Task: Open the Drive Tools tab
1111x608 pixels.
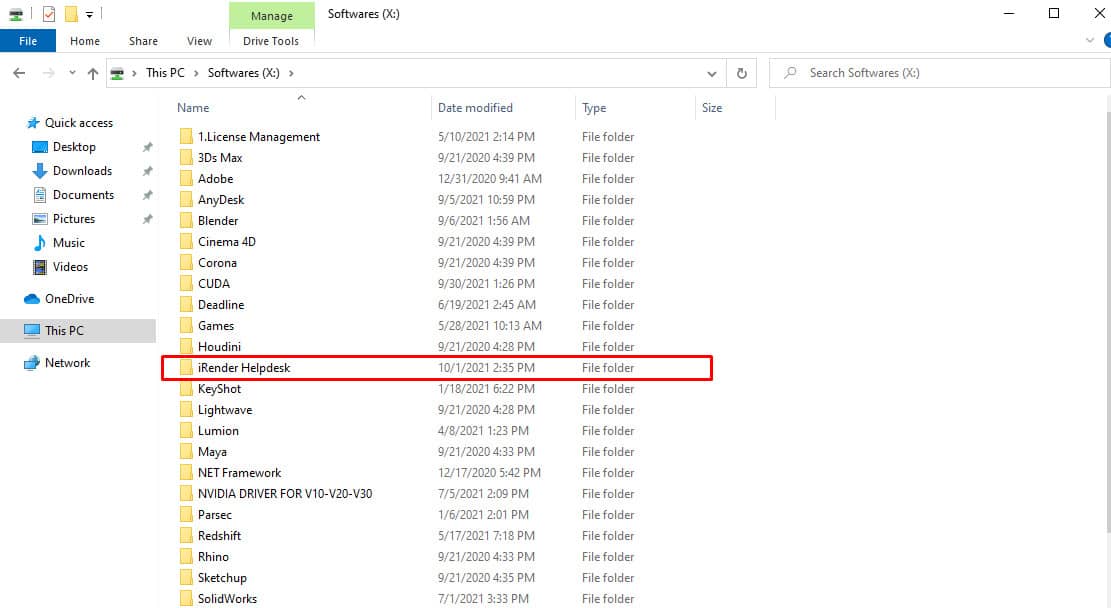Action: coord(270,41)
